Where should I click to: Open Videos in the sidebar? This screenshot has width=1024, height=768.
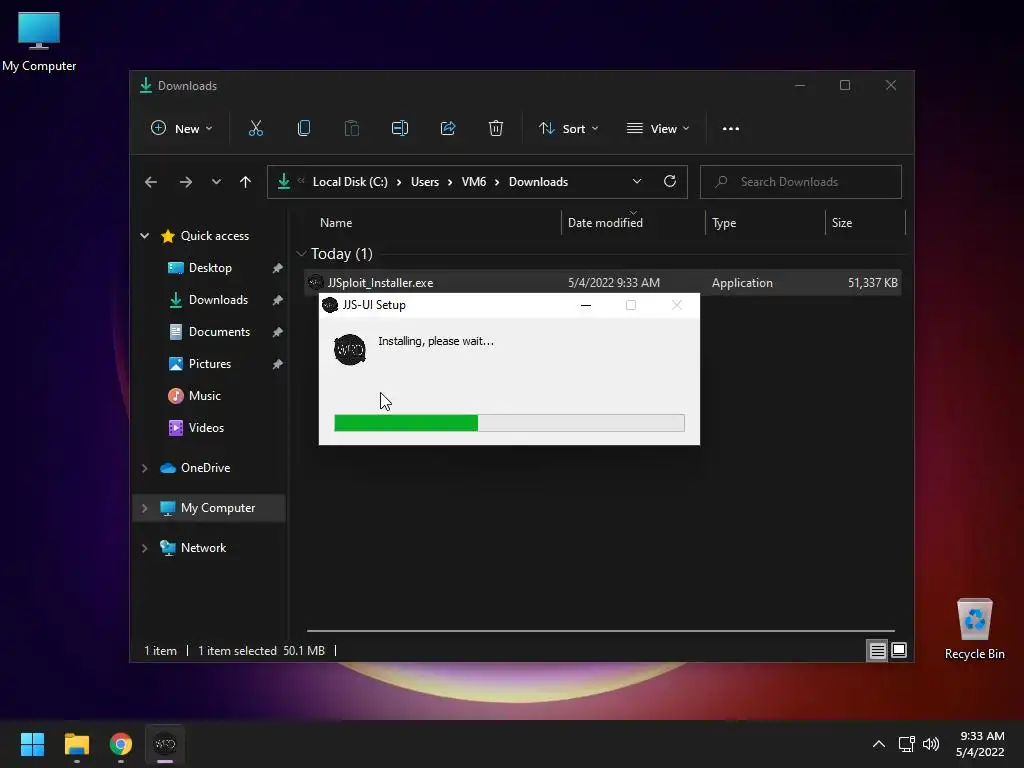[206, 428]
